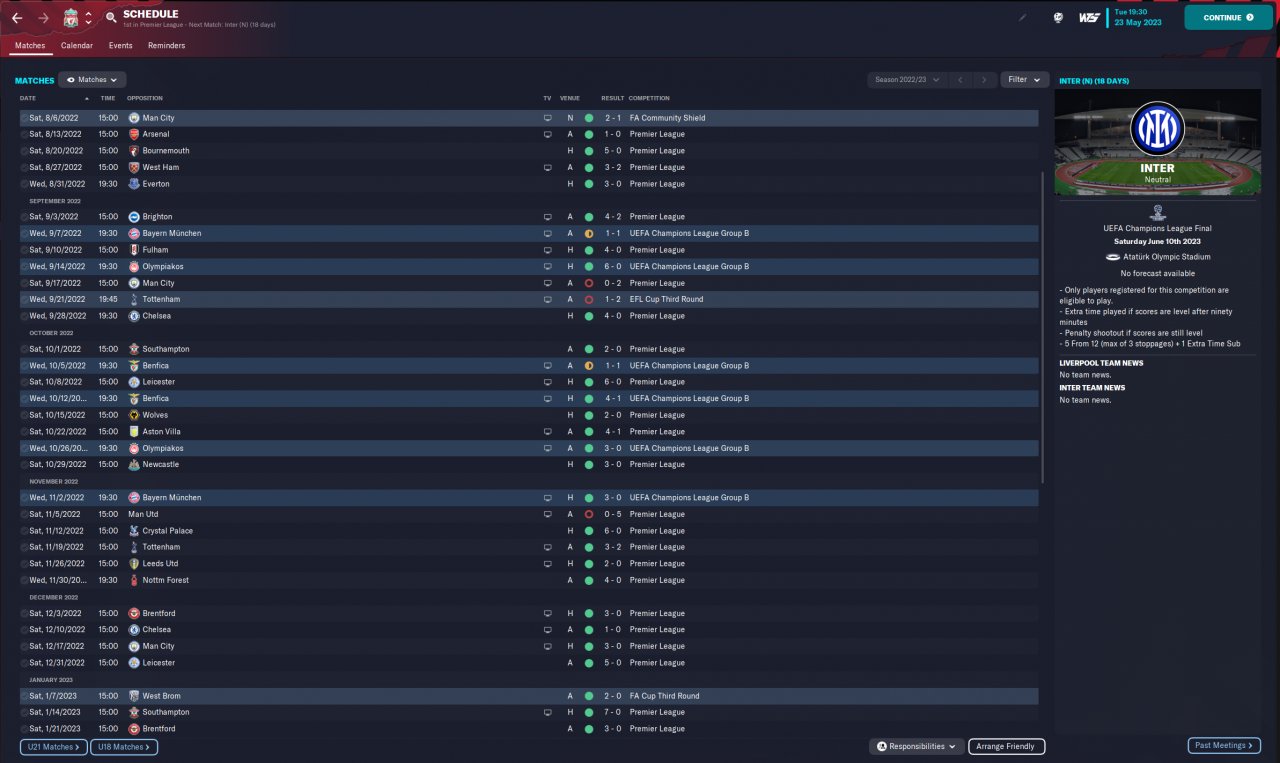1280x763 pixels.
Task: Open U18 Matches
Action: tap(124, 746)
